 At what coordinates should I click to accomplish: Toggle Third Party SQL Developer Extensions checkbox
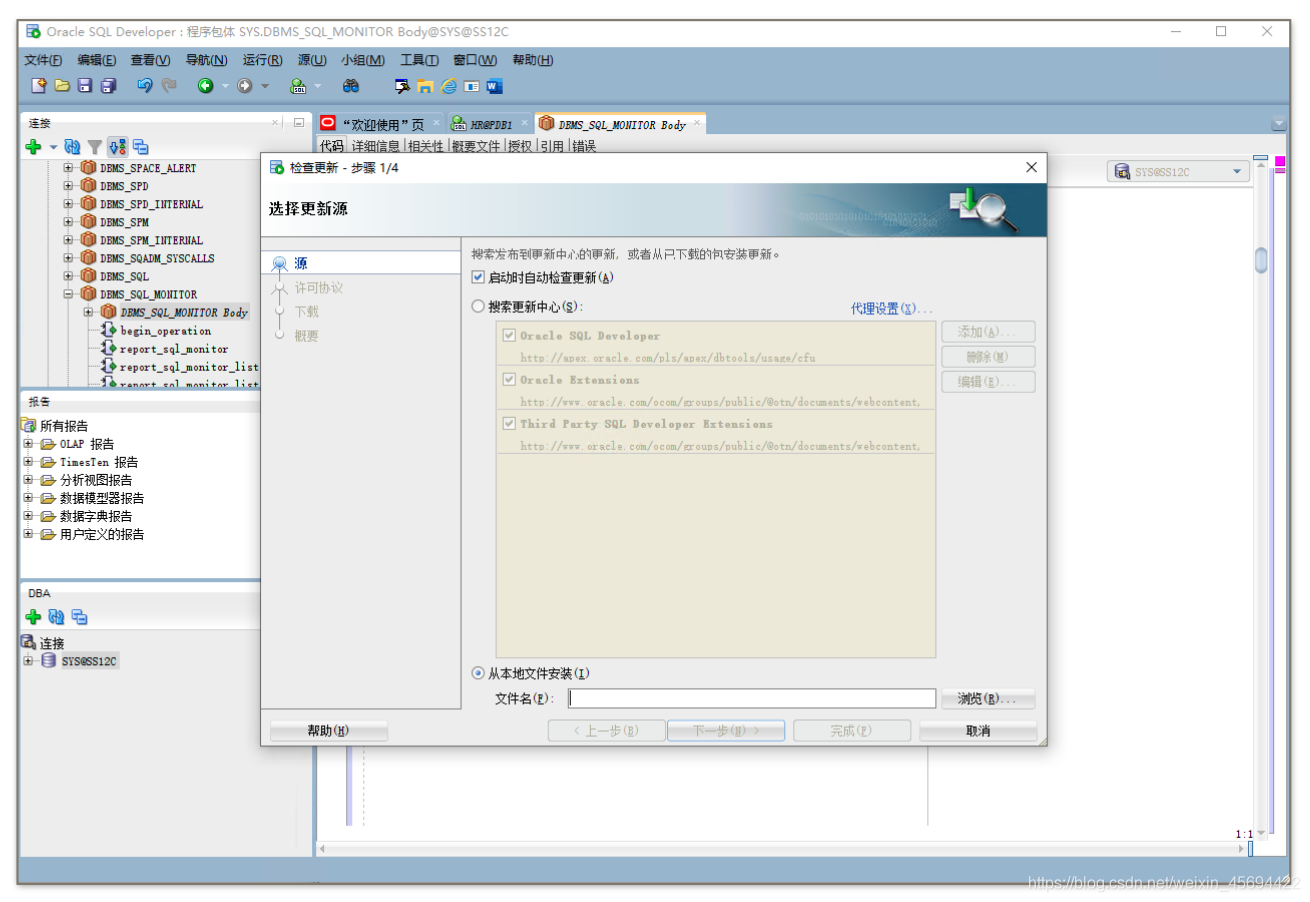[510, 424]
